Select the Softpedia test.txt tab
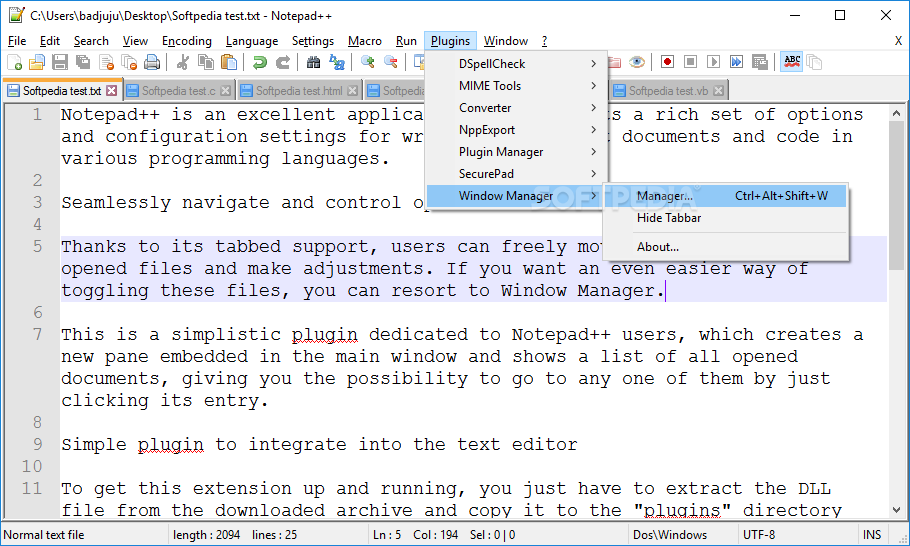910x546 pixels. pos(62,91)
